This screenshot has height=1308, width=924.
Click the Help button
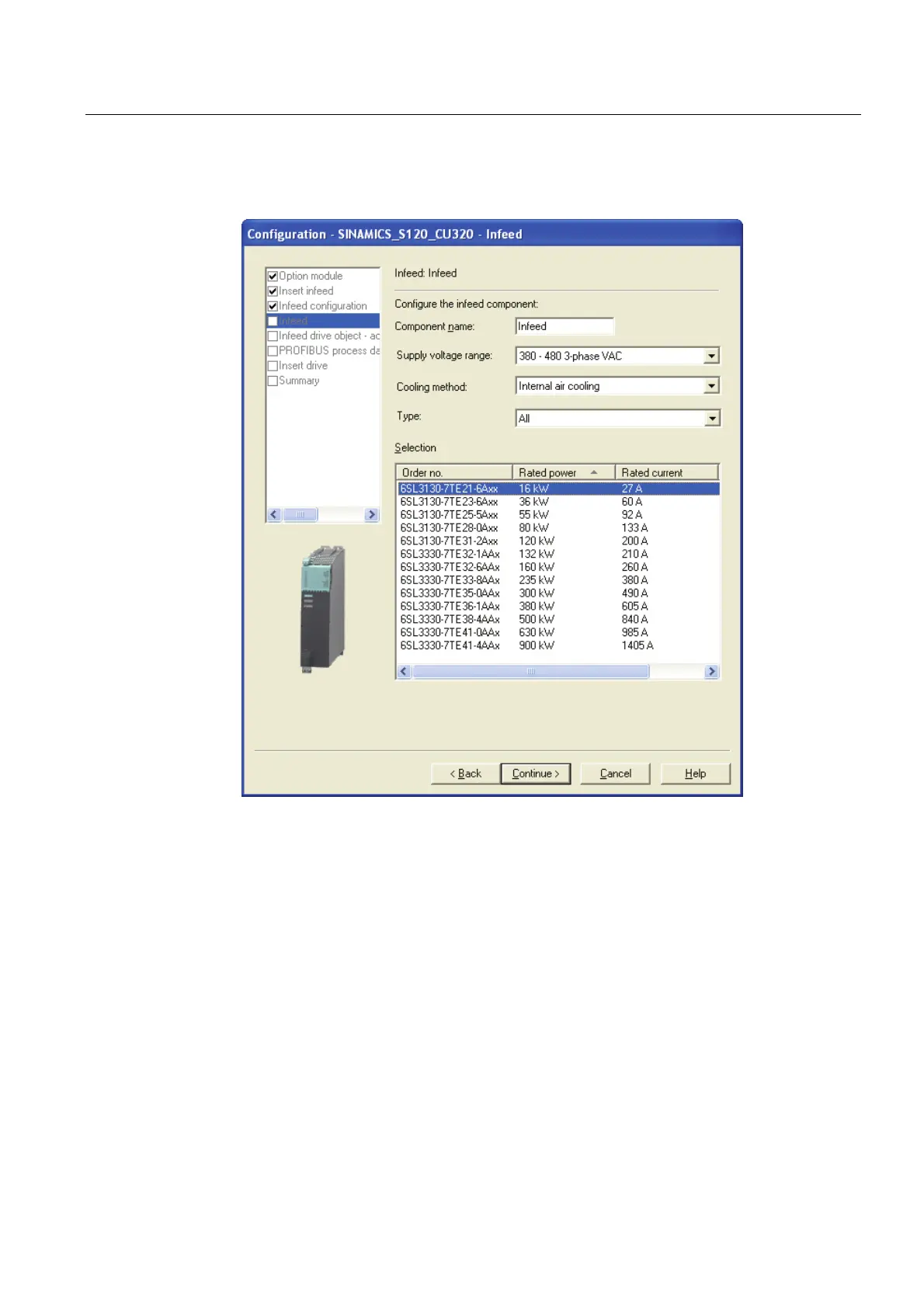(695, 774)
